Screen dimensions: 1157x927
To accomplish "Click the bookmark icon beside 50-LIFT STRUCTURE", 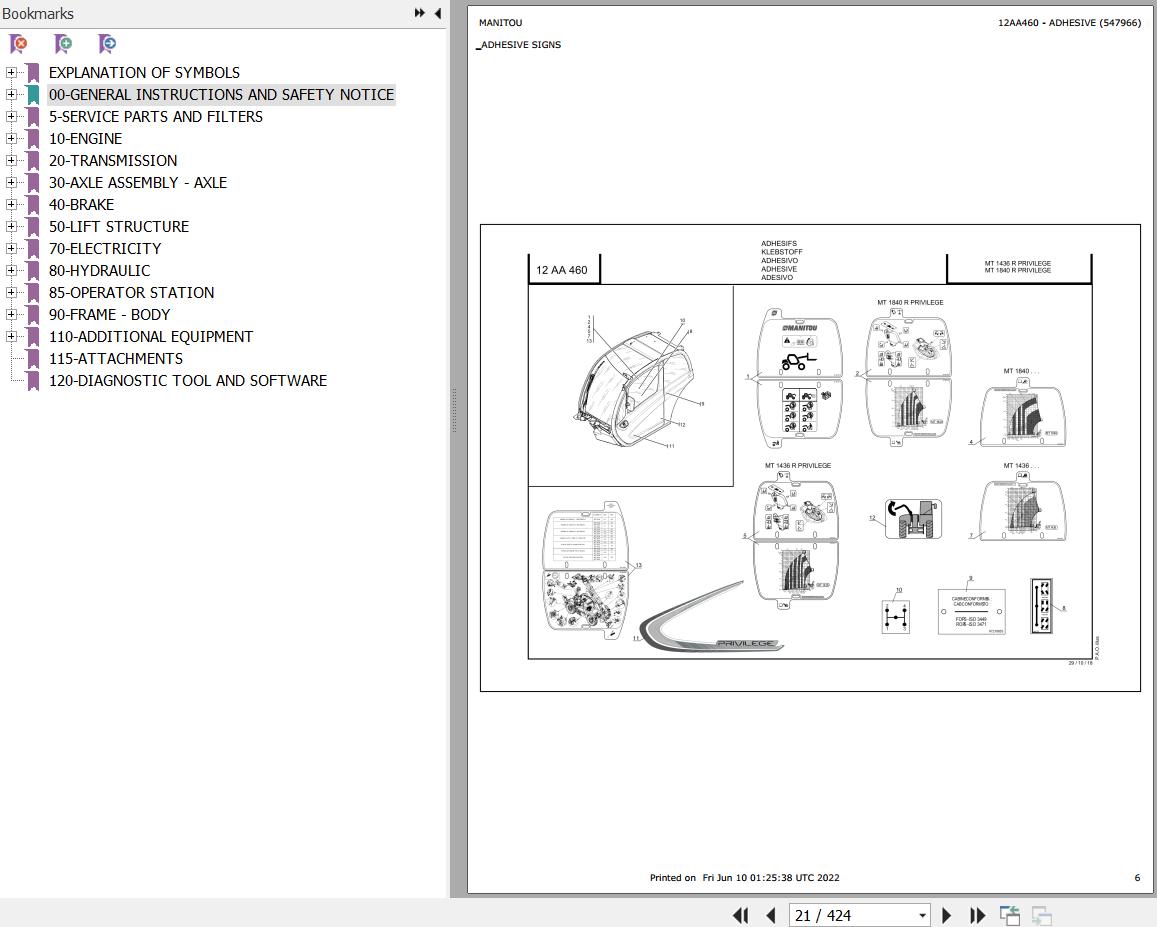I will click(32, 227).
